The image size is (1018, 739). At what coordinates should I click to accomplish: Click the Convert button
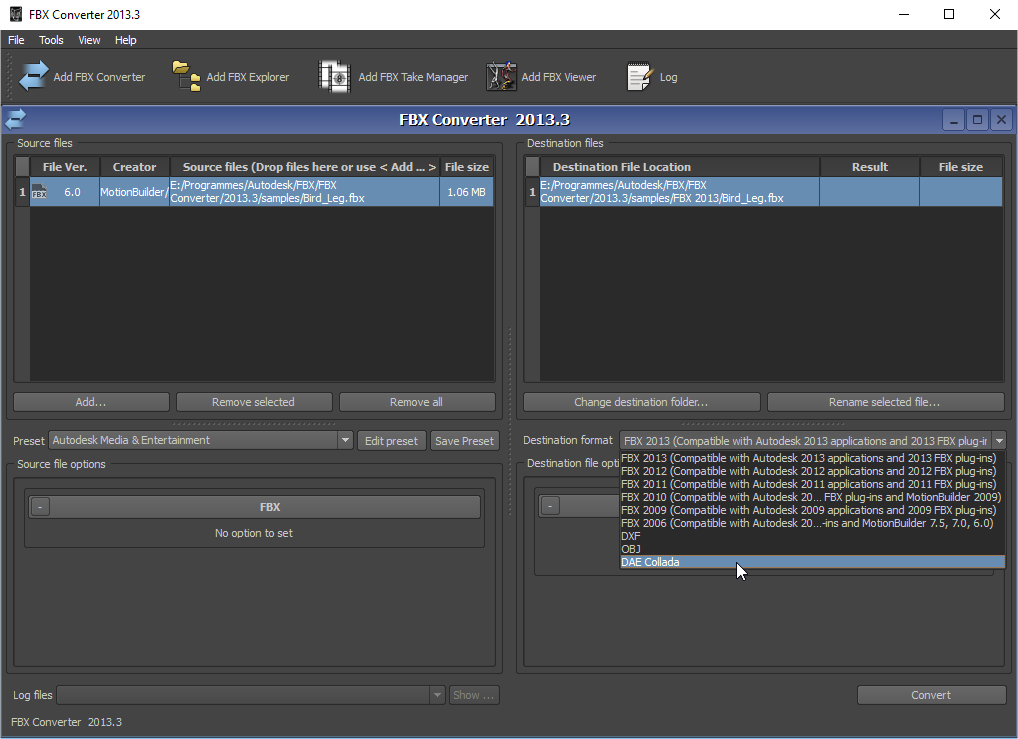(x=931, y=695)
